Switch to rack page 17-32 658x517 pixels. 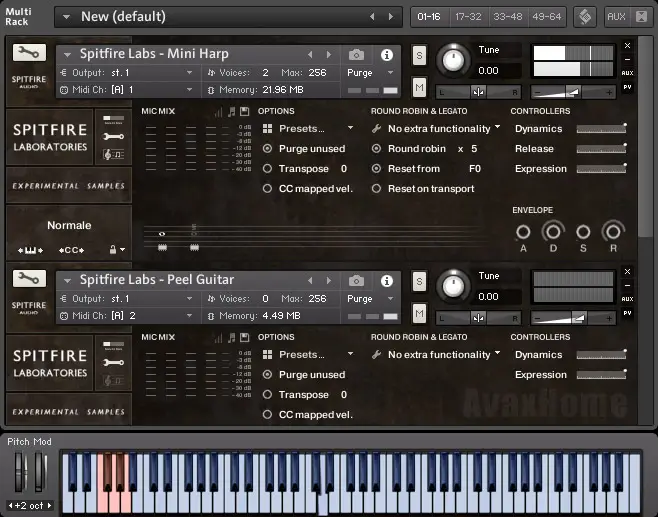pos(468,17)
